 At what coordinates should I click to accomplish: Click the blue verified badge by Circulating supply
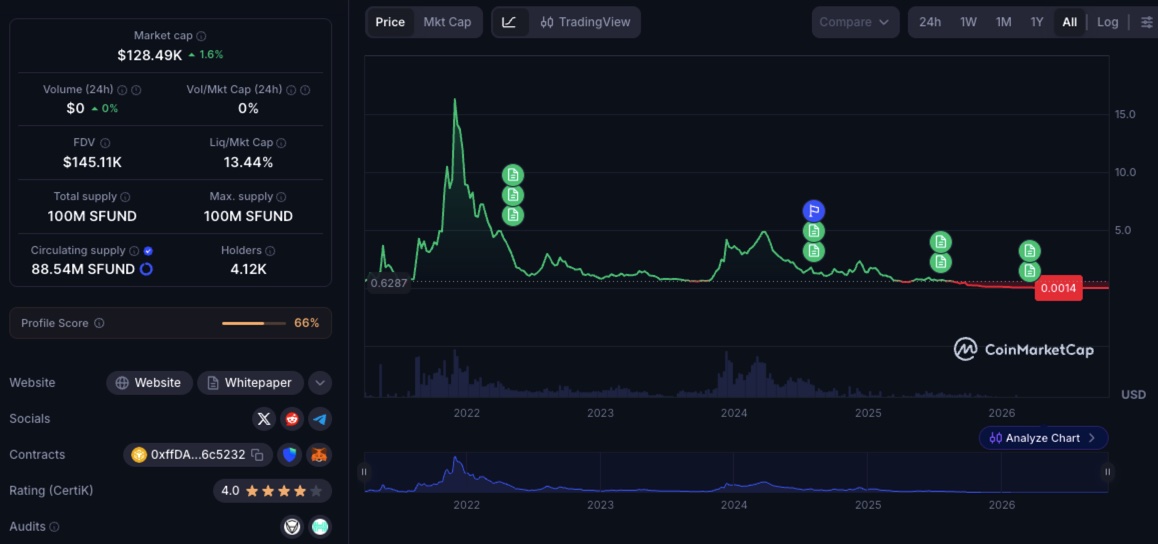[x=148, y=251]
